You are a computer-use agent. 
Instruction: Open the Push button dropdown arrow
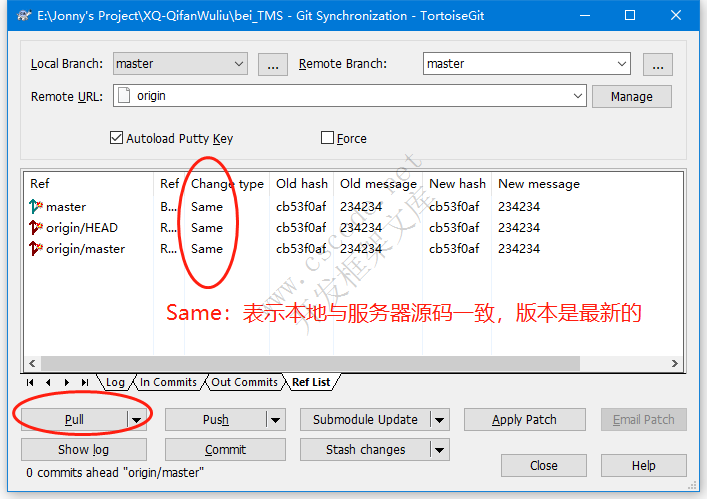coord(275,420)
